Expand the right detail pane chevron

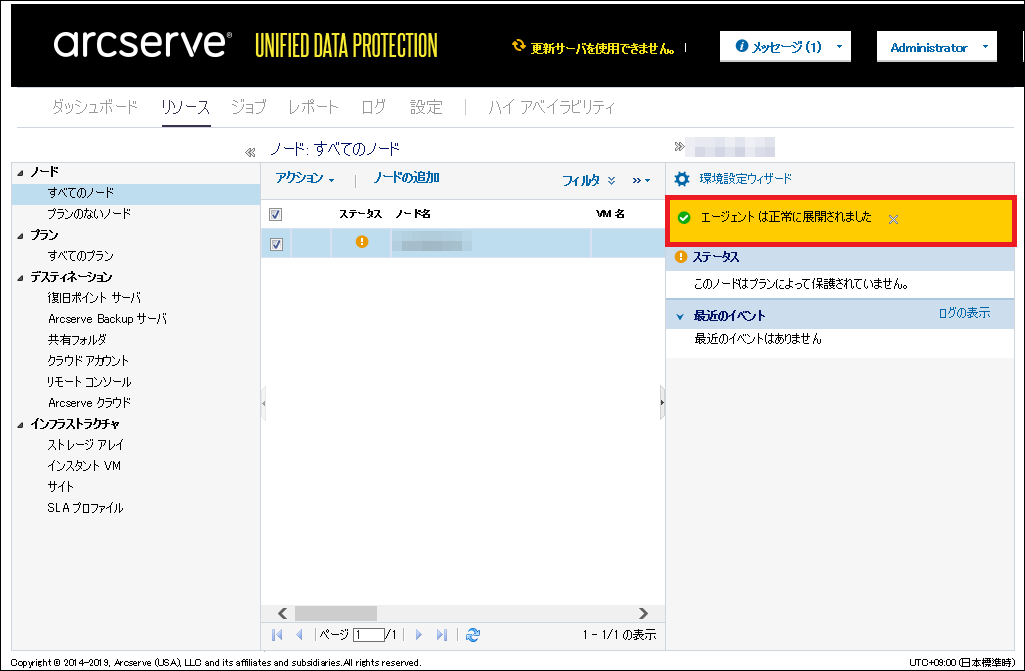(679, 146)
